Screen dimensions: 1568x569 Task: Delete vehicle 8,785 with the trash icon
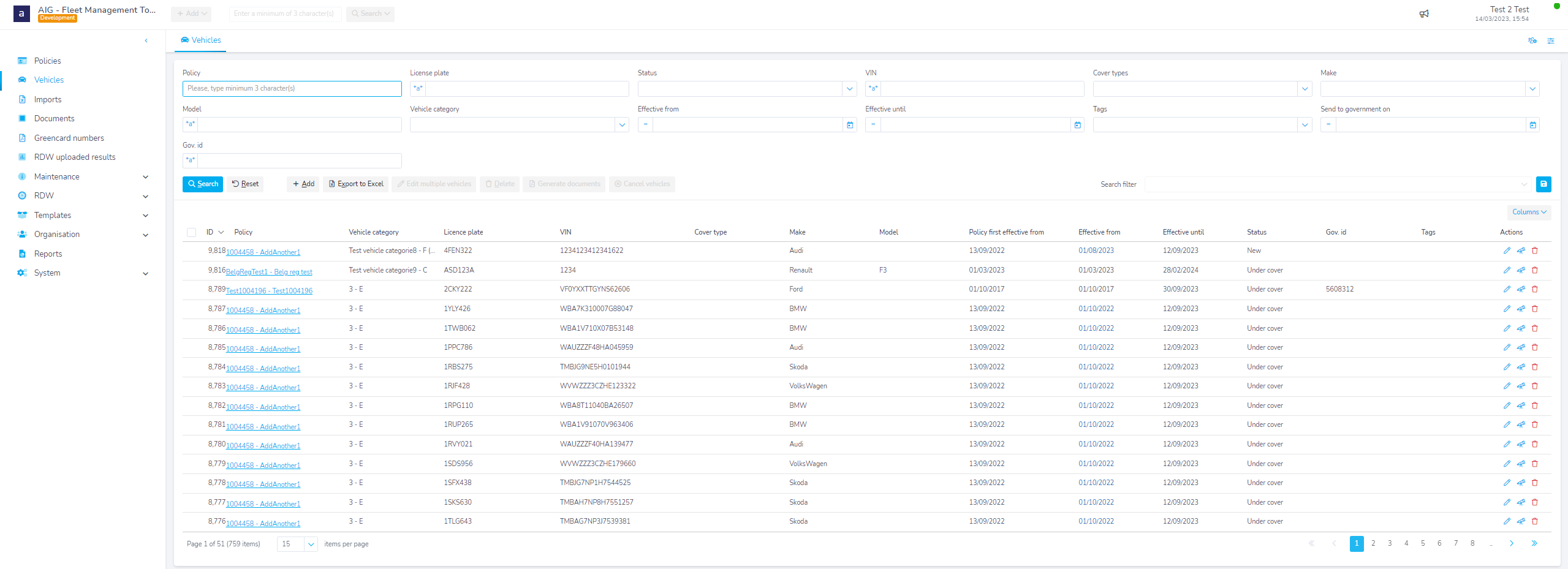(1535, 347)
